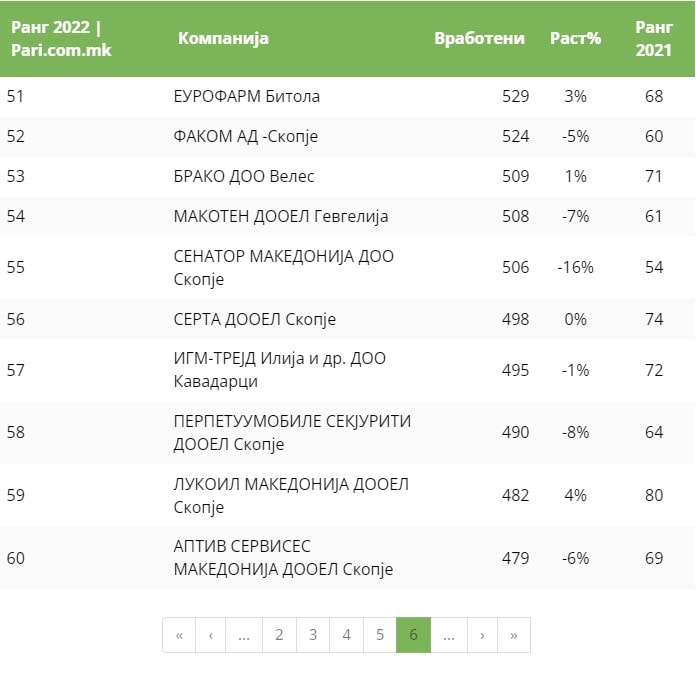Go to next page with › arrow
This screenshot has width=696, height=689.
[x=482, y=635]
